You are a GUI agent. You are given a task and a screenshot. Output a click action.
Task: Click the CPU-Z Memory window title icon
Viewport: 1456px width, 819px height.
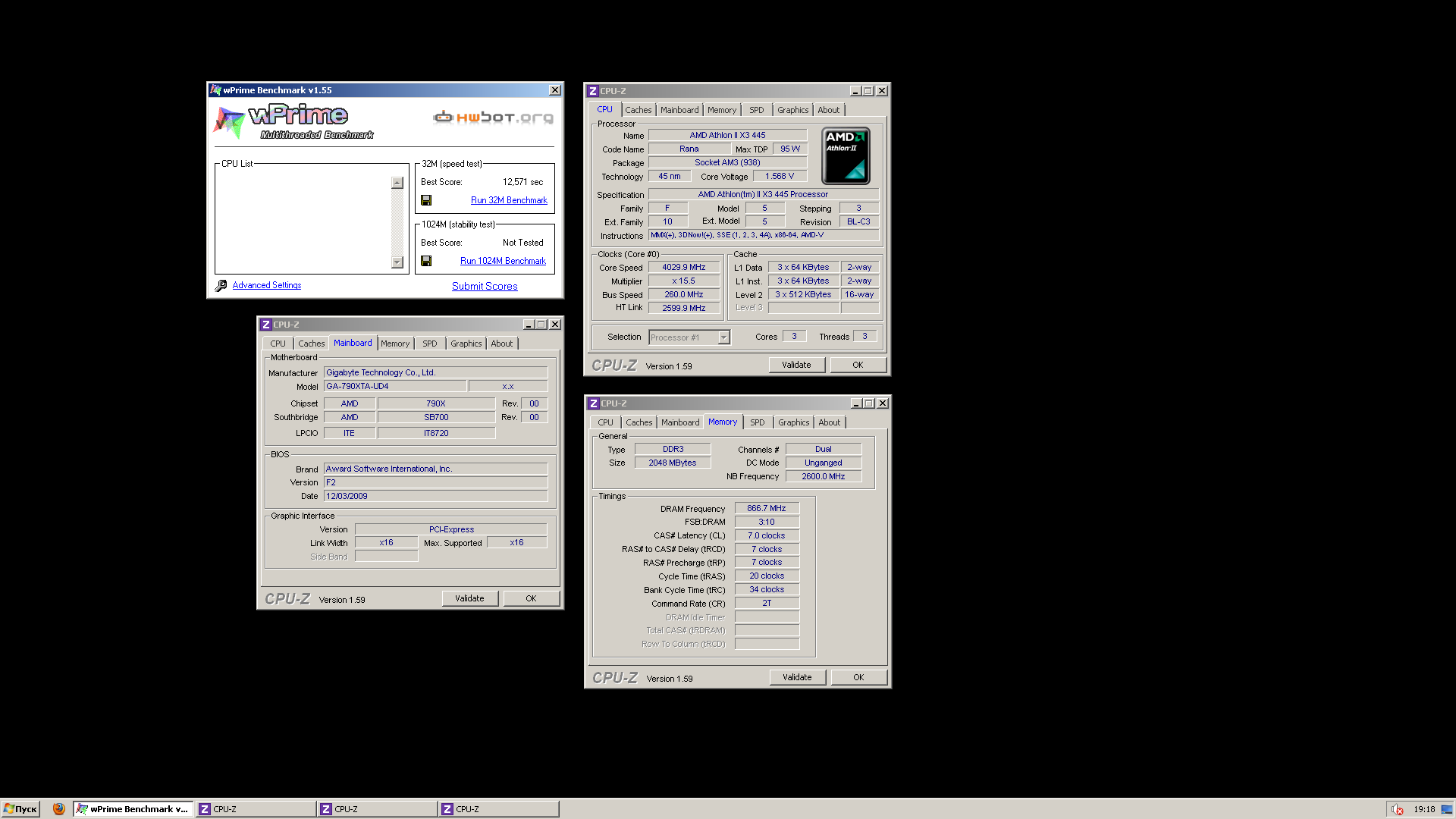594,403
